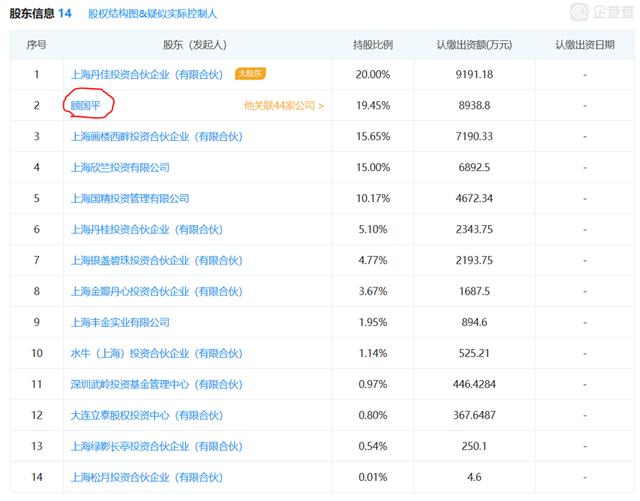Open 水牛（上海）投资合伙企业 link
The height and width of the screenshot is (501, 640).
157,353
